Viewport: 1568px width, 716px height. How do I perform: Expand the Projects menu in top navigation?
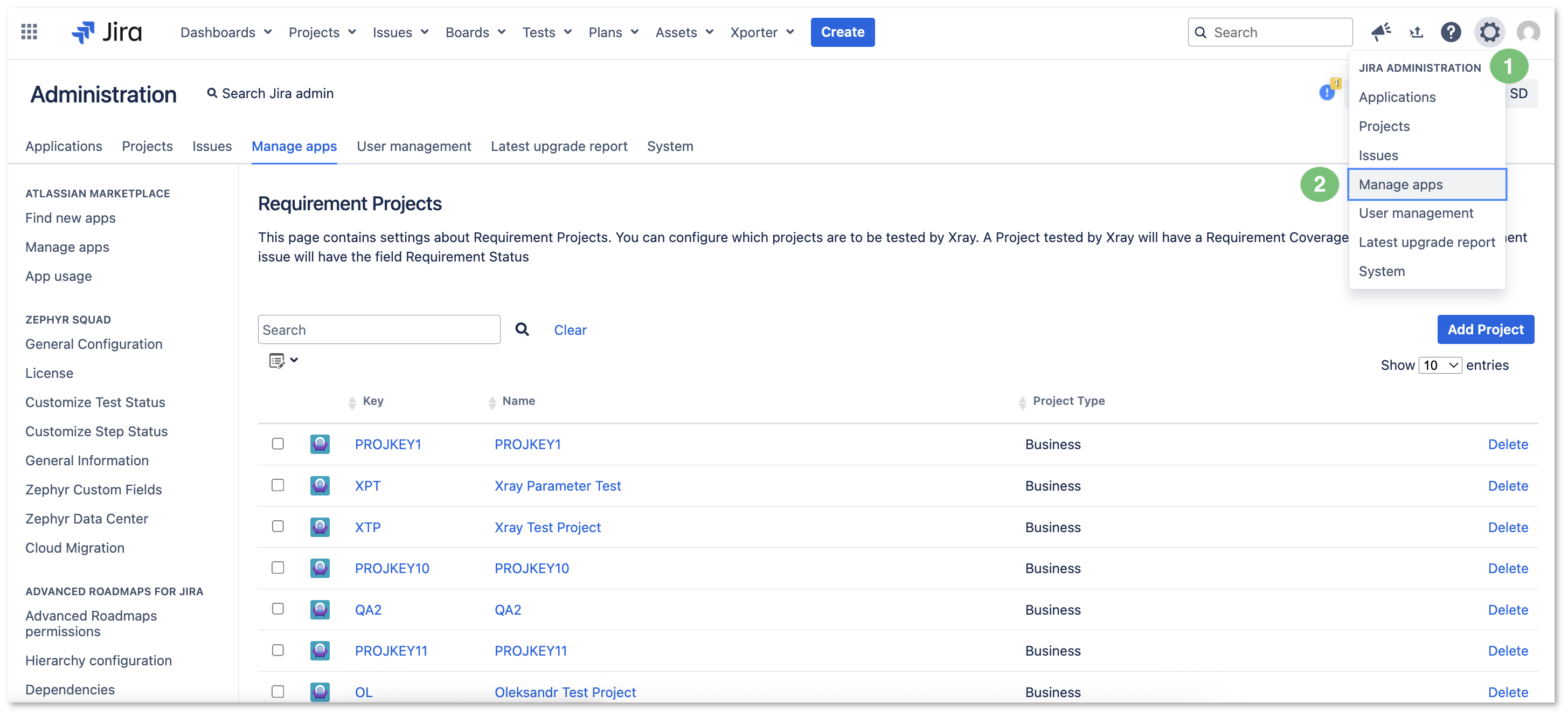coord(322,32)
